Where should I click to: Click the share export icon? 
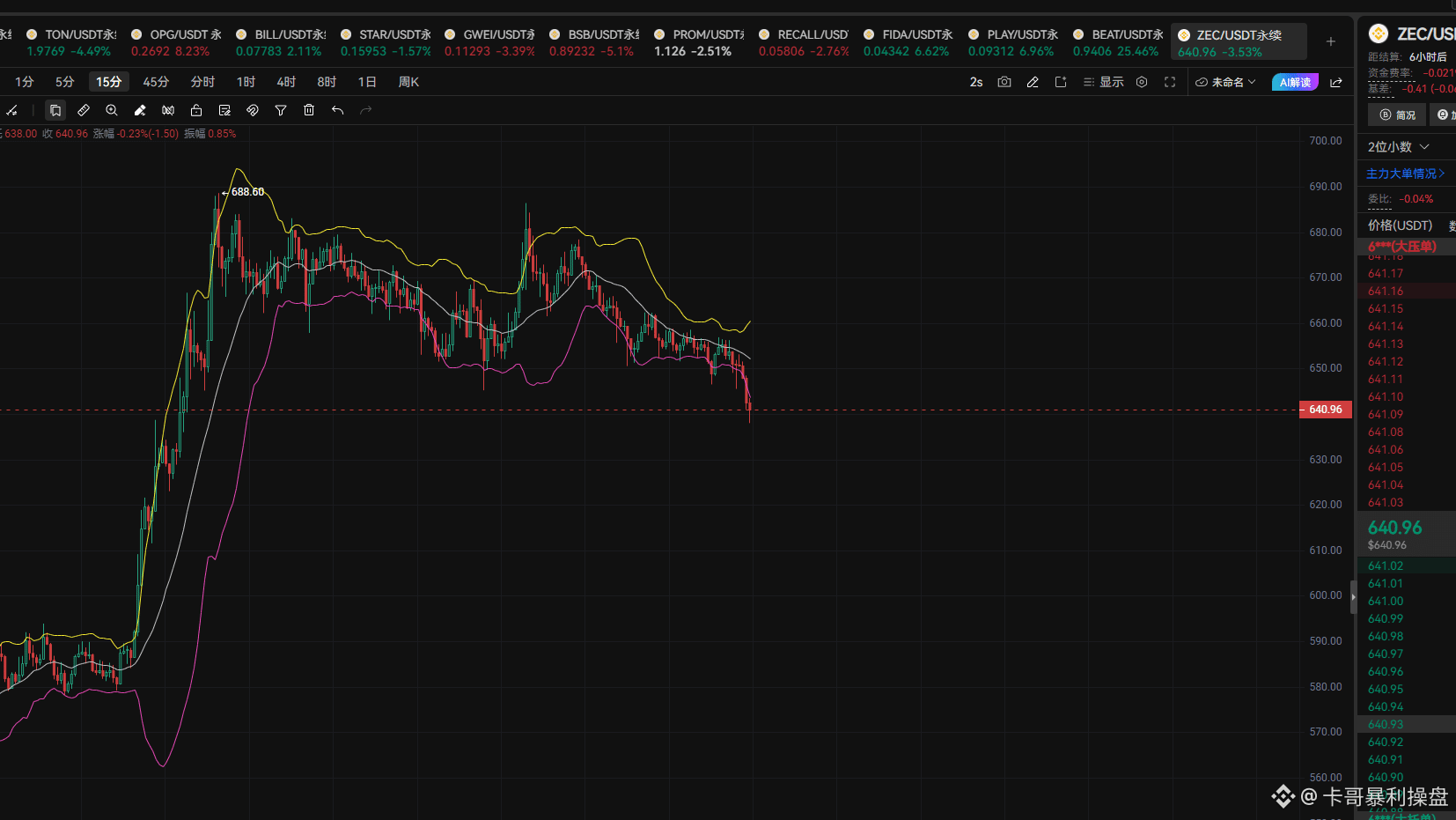click(1336, 82)
